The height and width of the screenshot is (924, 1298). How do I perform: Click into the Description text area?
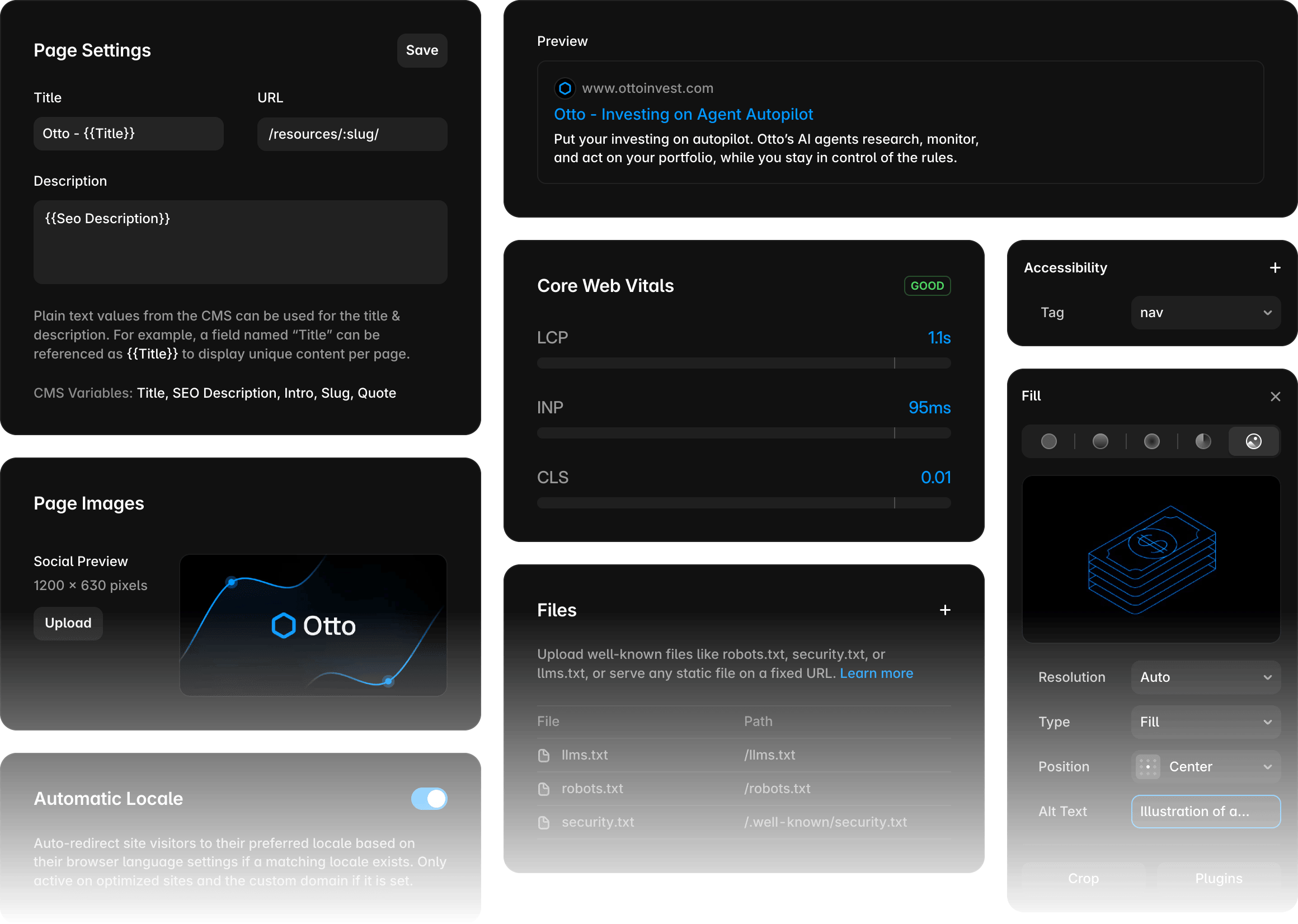[x=240, y=242]
